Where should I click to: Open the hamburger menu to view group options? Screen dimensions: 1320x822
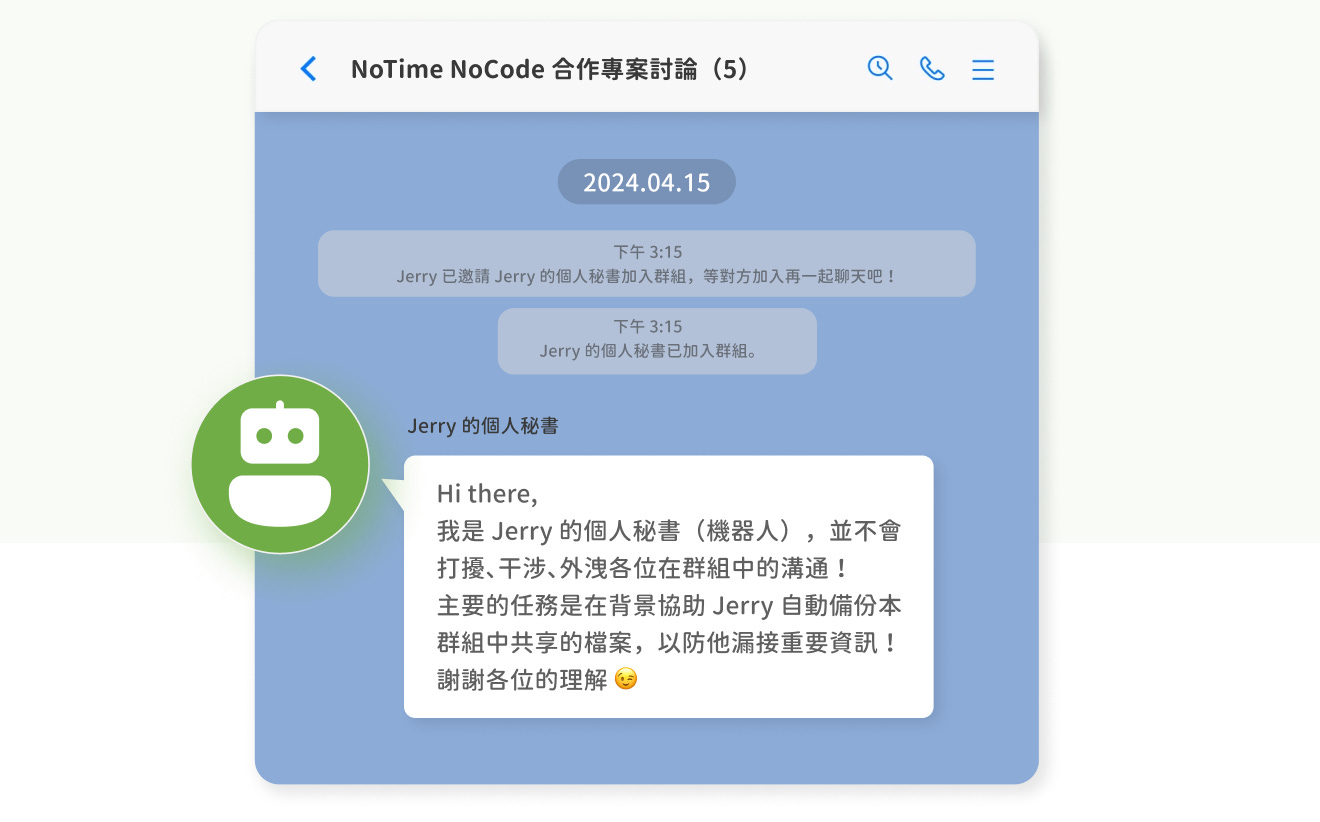[x=983, y=69]
